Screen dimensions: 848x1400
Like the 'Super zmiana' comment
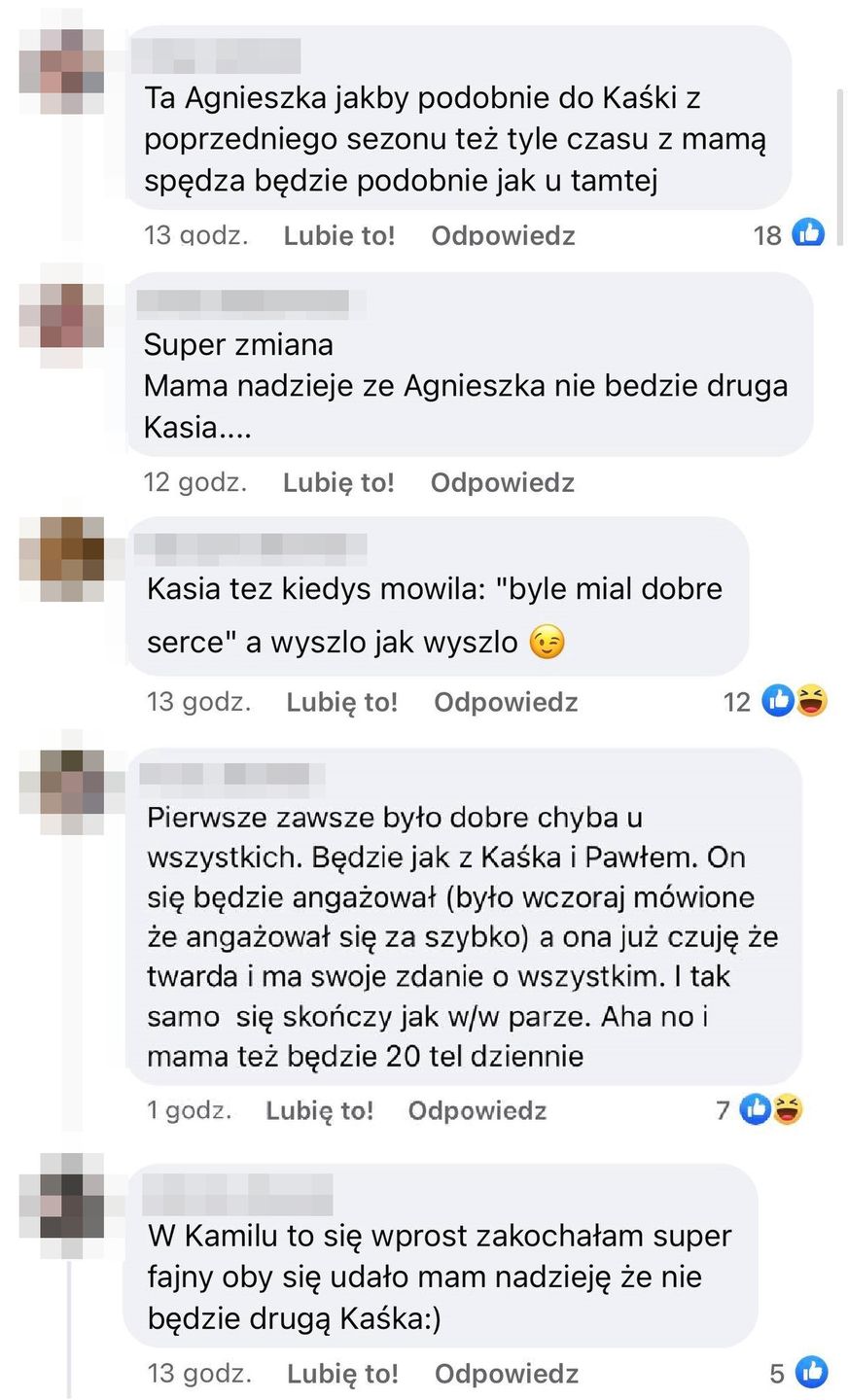[338, 482]
